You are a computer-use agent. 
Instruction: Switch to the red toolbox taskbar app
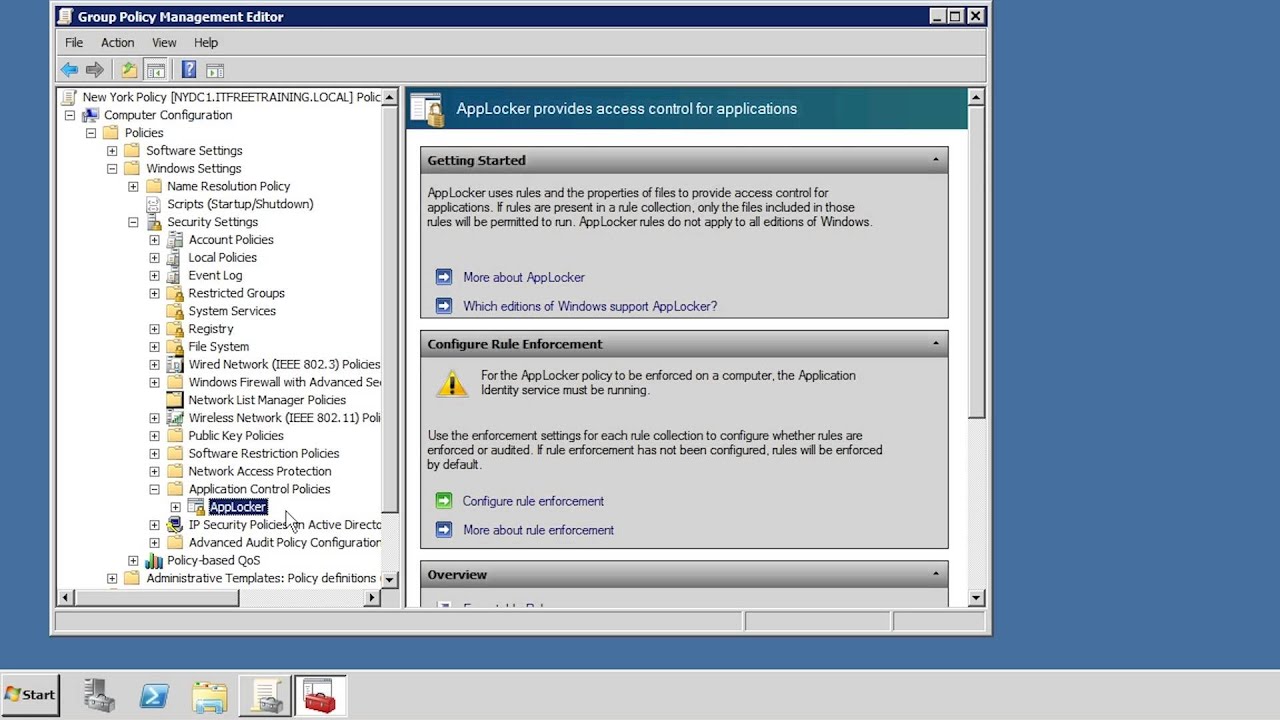click(320, 695)
